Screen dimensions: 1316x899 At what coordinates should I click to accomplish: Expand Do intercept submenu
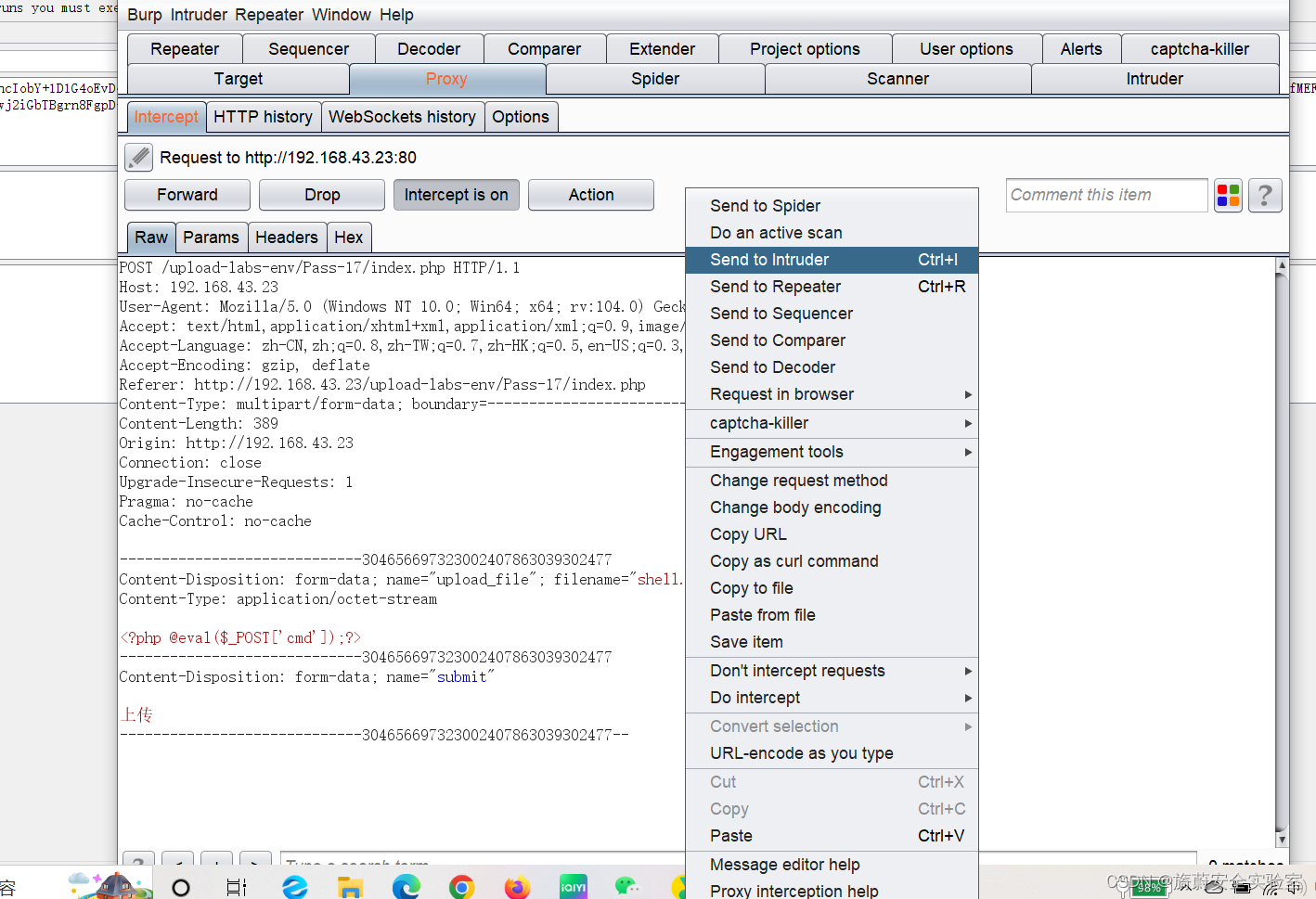coord(832,698)
